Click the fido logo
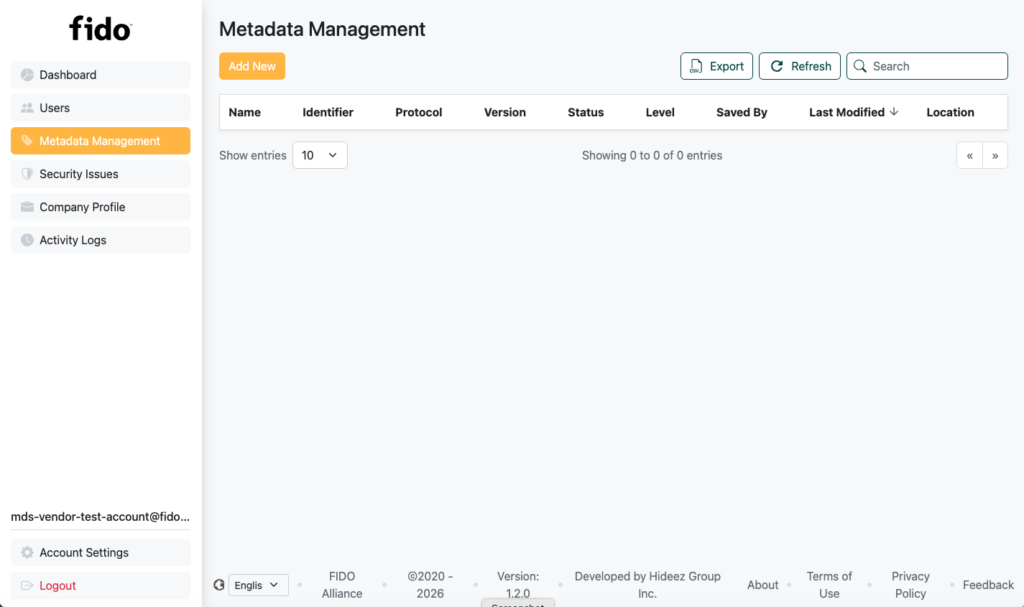This screenshot has width=1024, height=607. [x=101, y=29]
